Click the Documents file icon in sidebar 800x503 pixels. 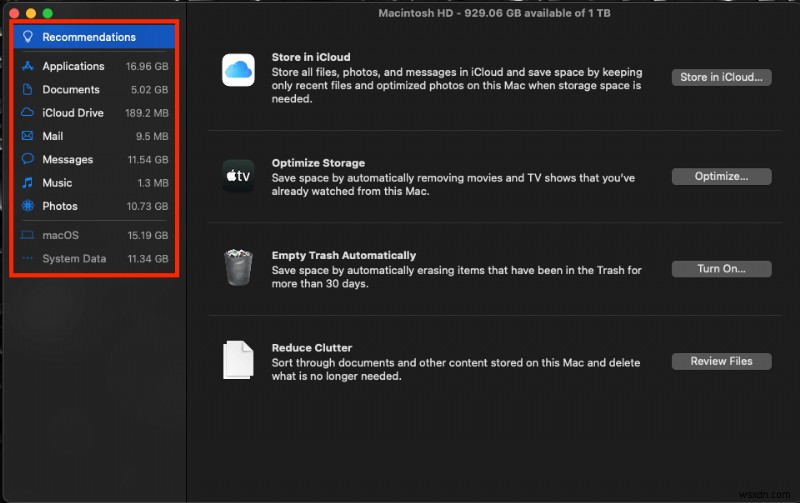coord(28,90)
